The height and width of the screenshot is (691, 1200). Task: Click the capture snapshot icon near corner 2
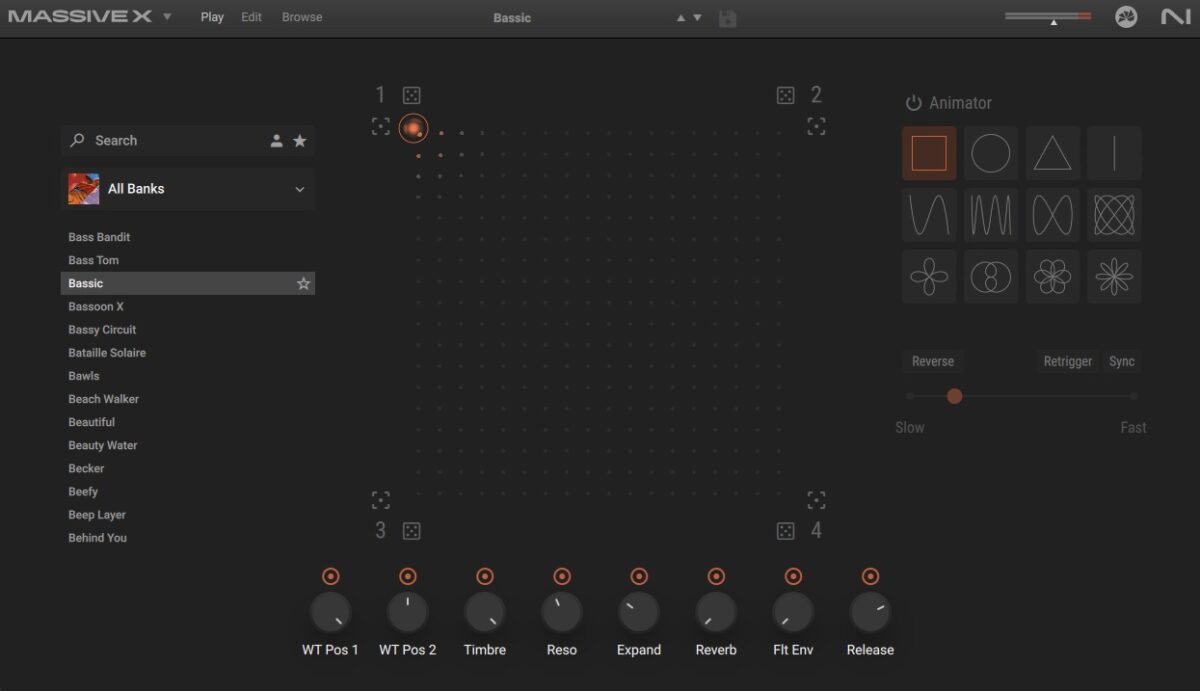coord(816,126)
